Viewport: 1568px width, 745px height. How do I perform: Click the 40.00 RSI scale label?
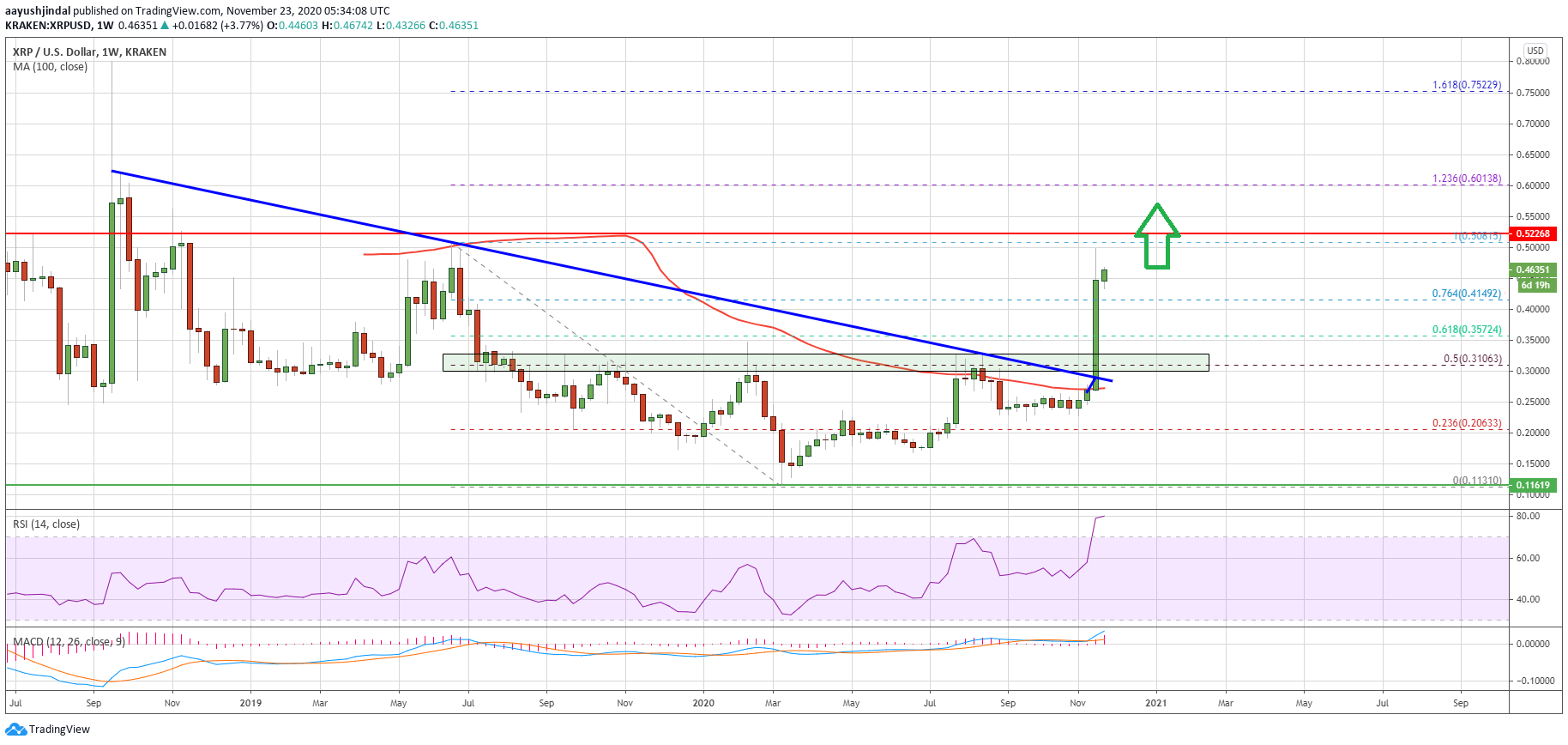pyautogui.click(x=1528, y=599)
